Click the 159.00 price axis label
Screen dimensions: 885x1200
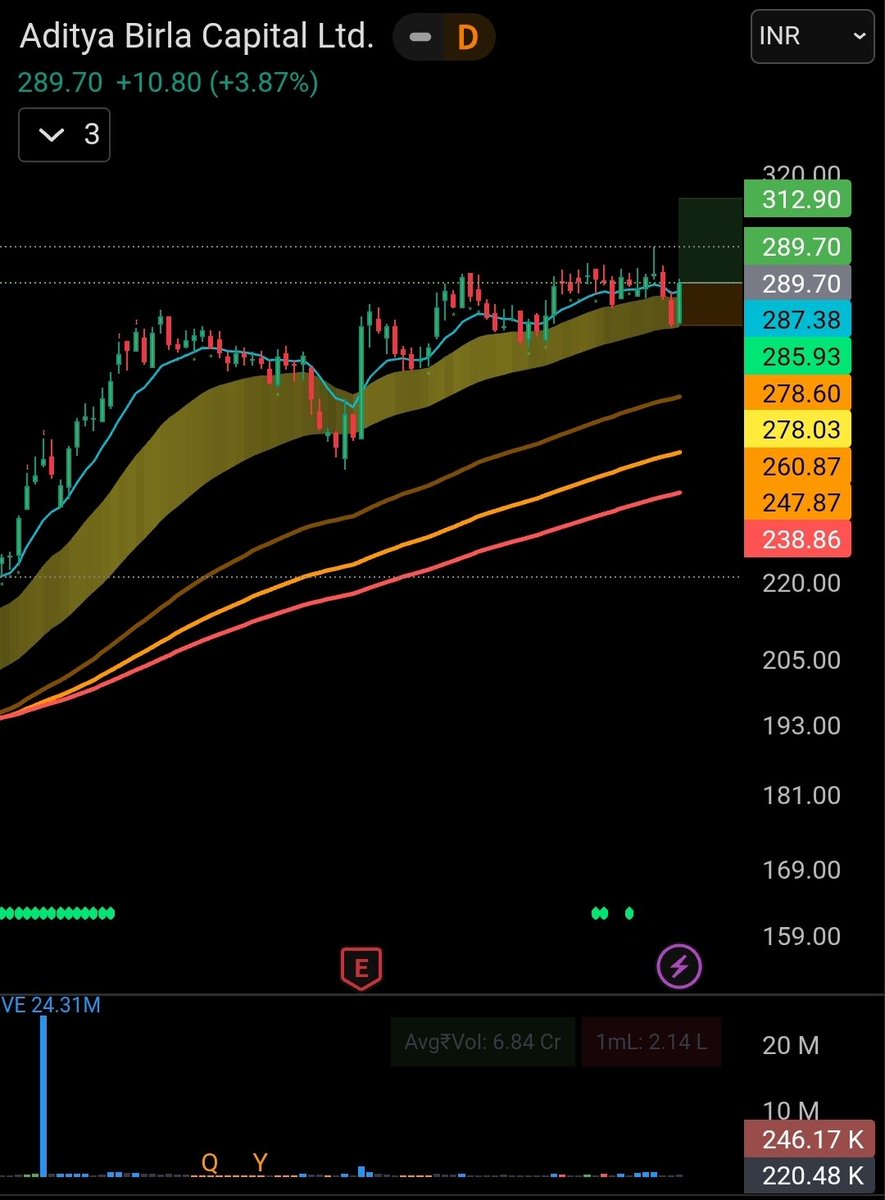tap(801, 937)
